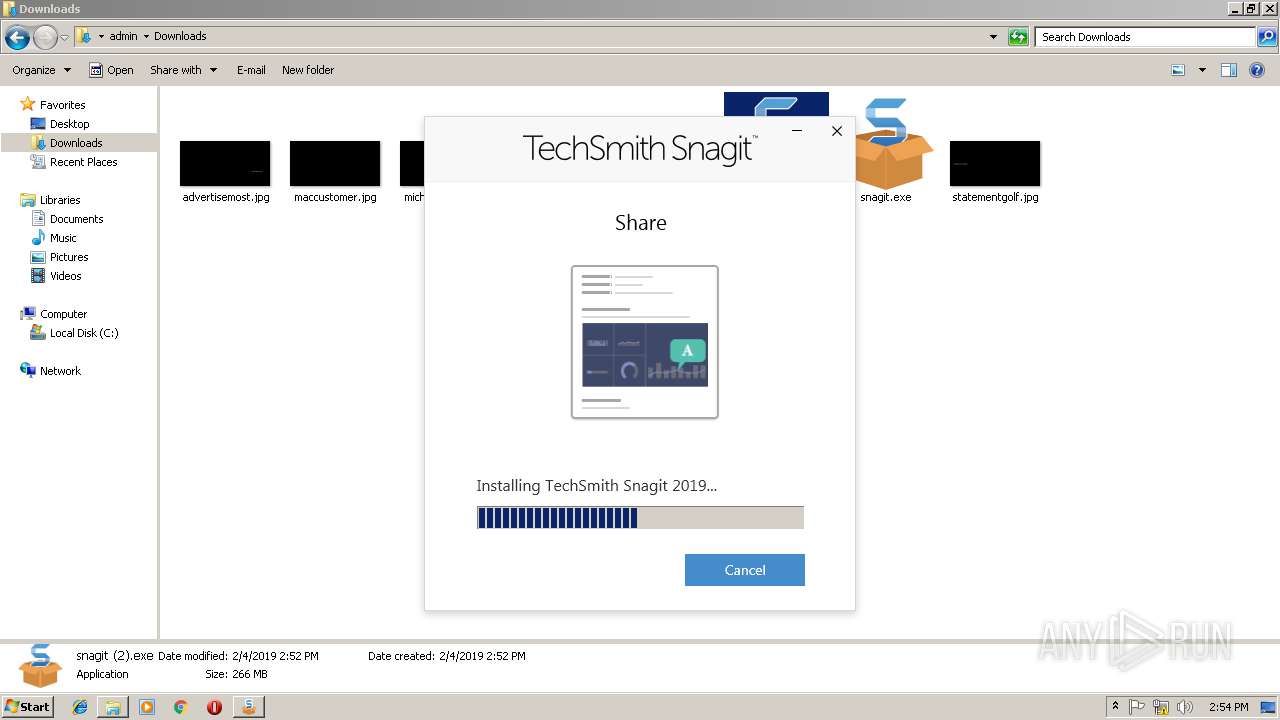Viewport: 1280px width, 720px height.
Task: Click the search magnifier icon
Action: click(1267, 37)
